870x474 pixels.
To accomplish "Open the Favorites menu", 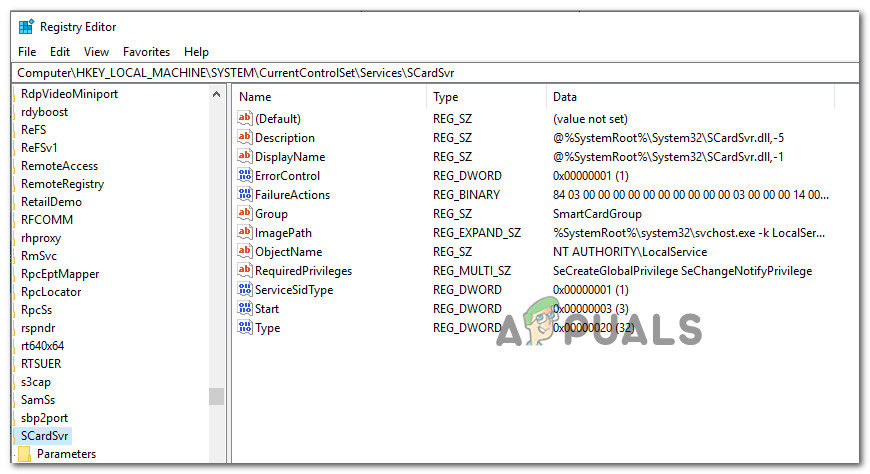I will pos(146,52).
